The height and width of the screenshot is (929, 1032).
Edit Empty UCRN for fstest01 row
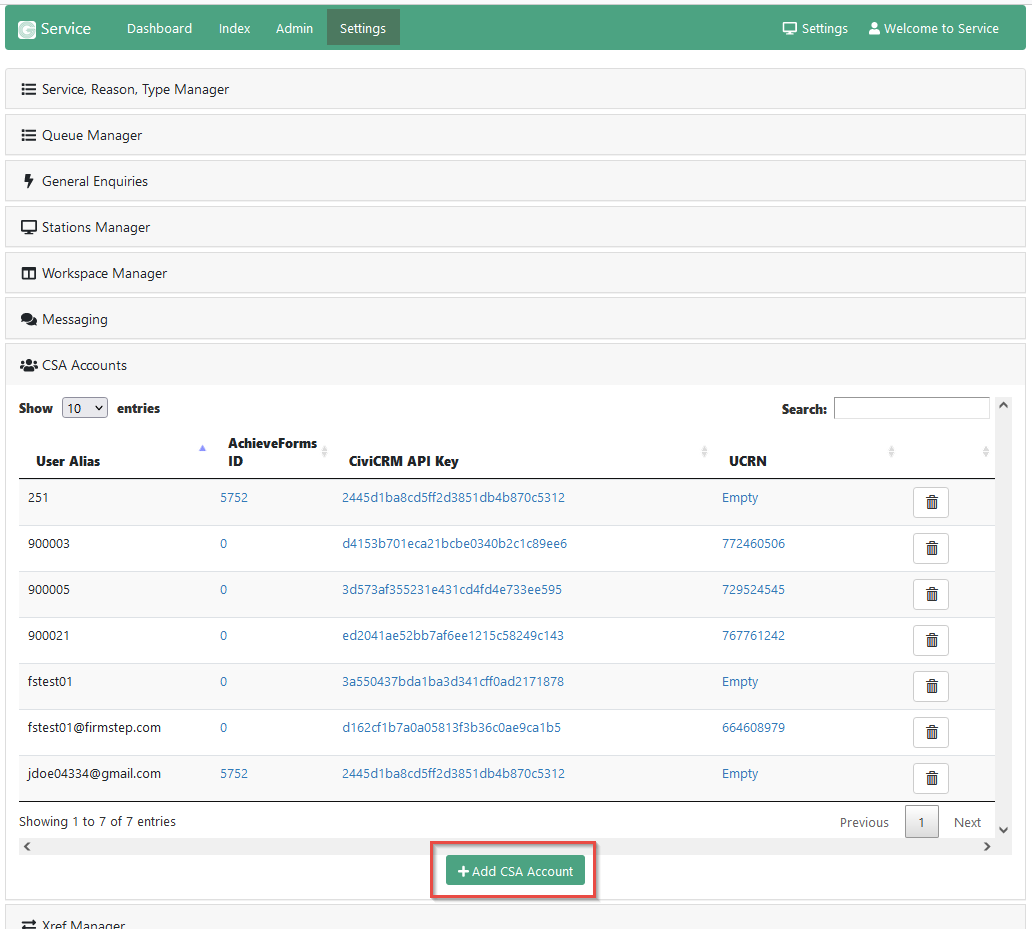(x=740, y=682)
